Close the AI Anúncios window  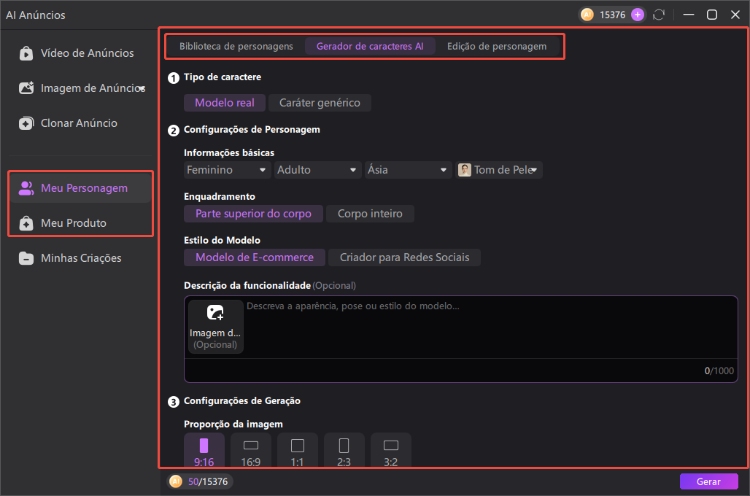pos(736,15)
